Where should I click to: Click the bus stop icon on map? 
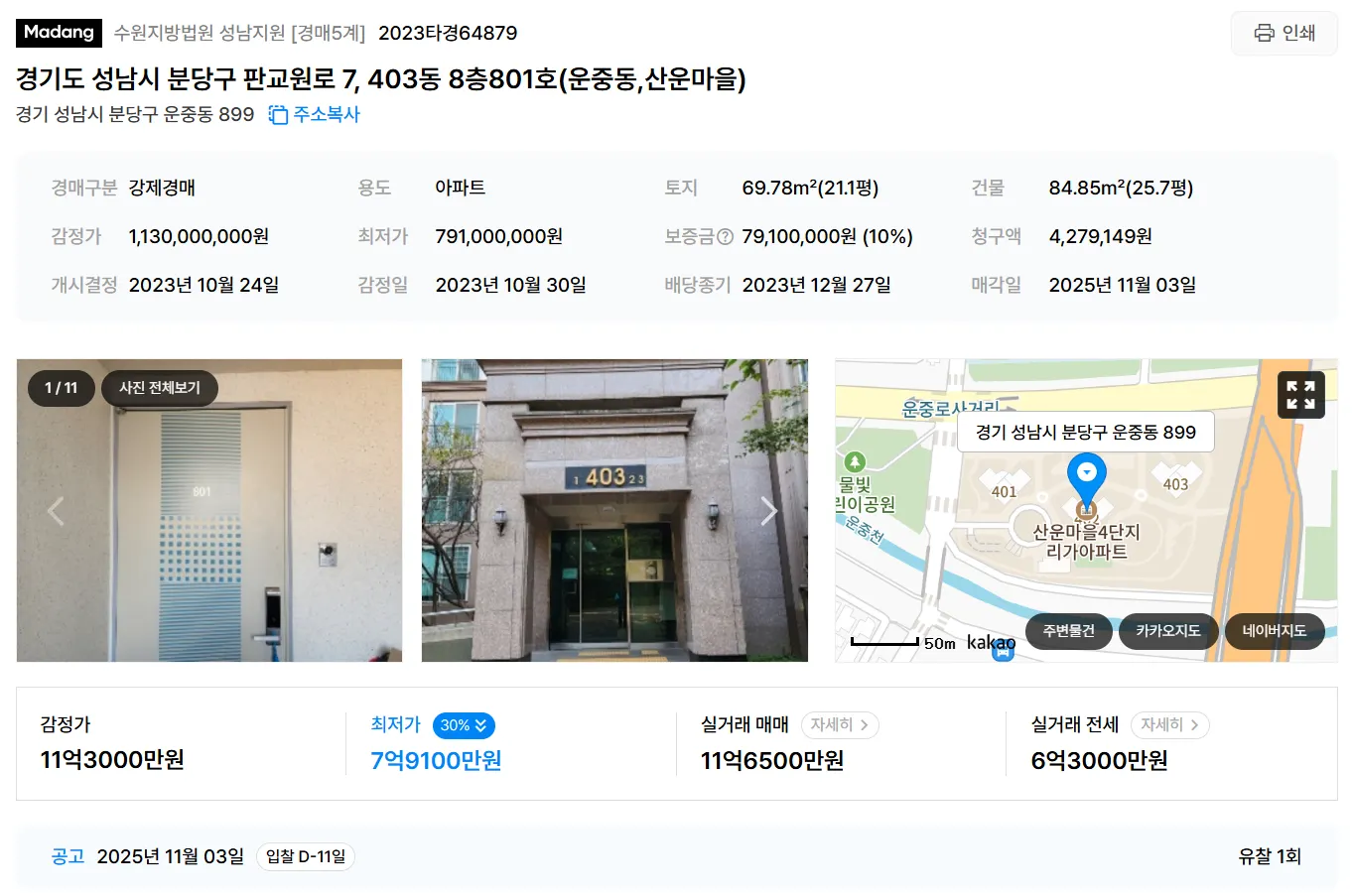click(1004, 651)
